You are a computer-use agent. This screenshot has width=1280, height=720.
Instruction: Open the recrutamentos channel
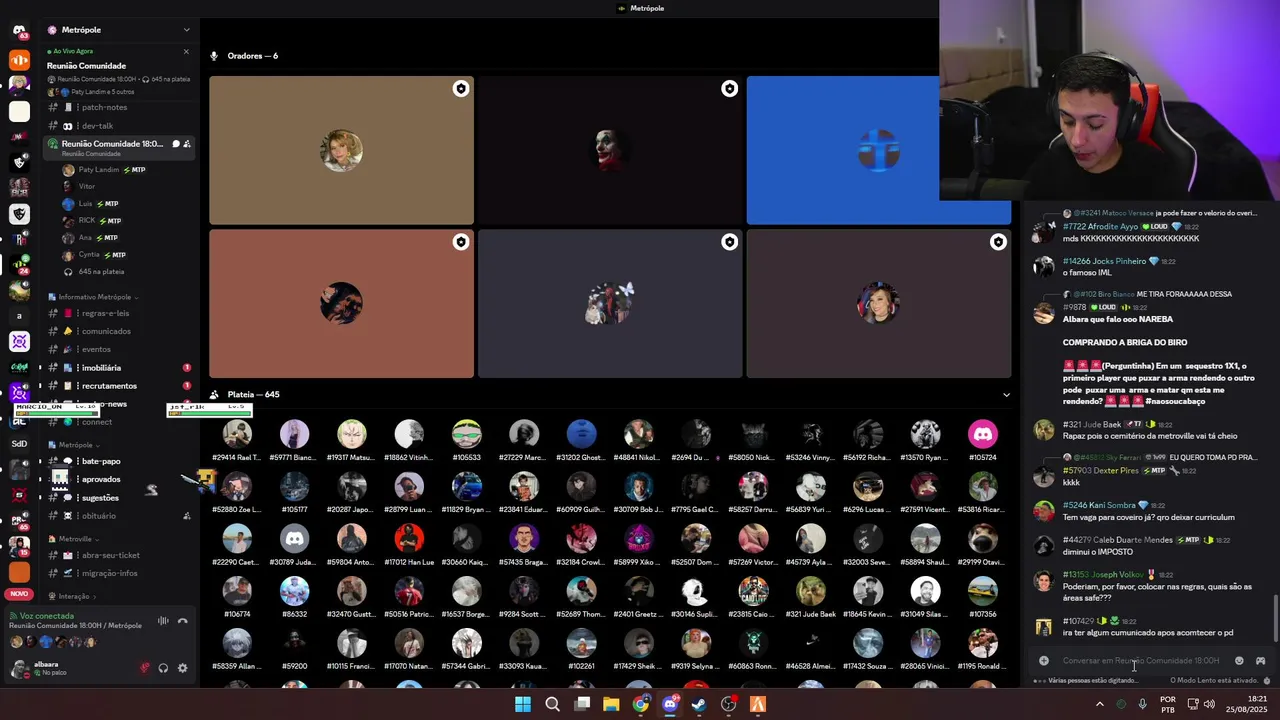coord(109,386)
